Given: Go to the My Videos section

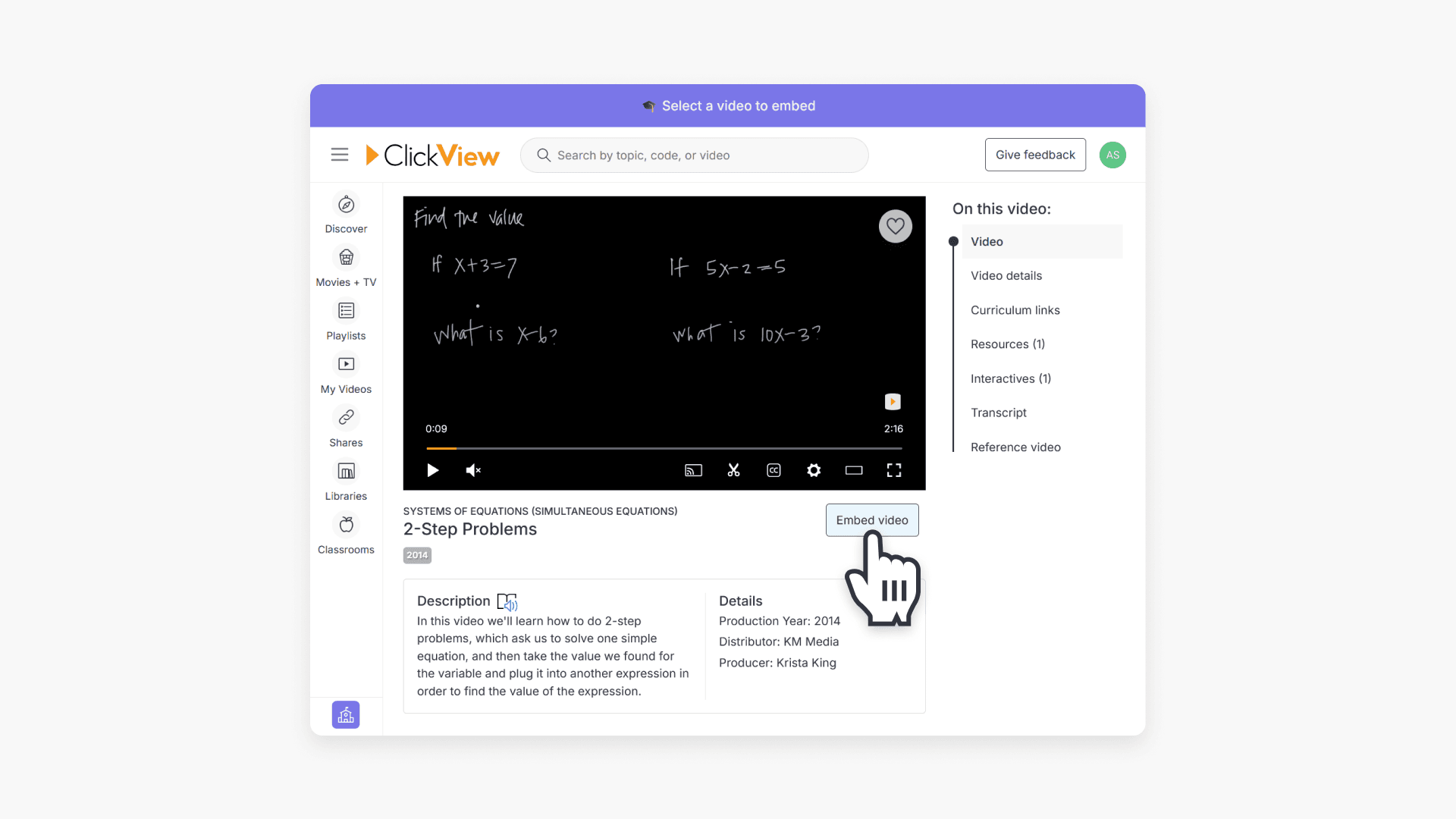Looking at the screenshot, I should point(346,375).
